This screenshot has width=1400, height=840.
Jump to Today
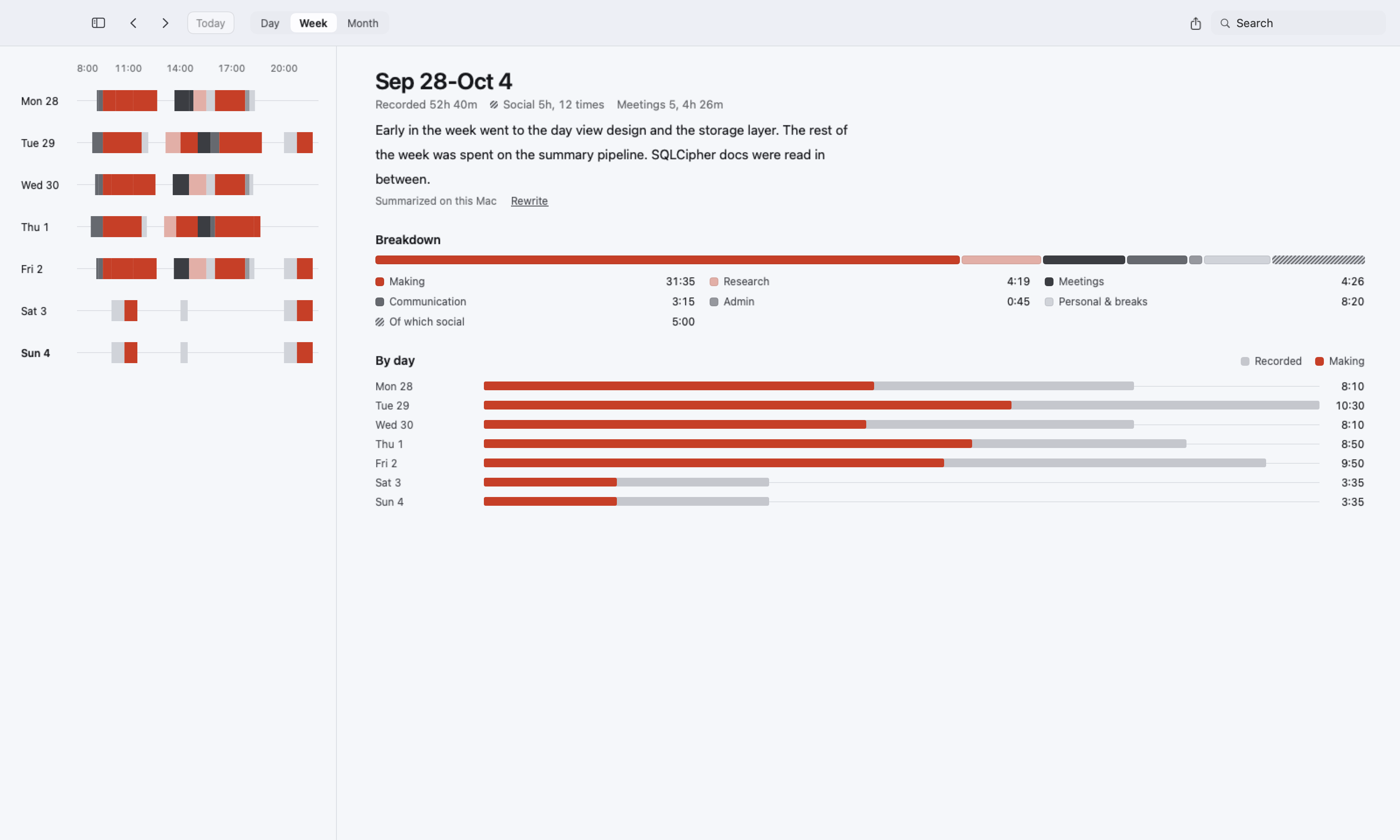[210, 23]
